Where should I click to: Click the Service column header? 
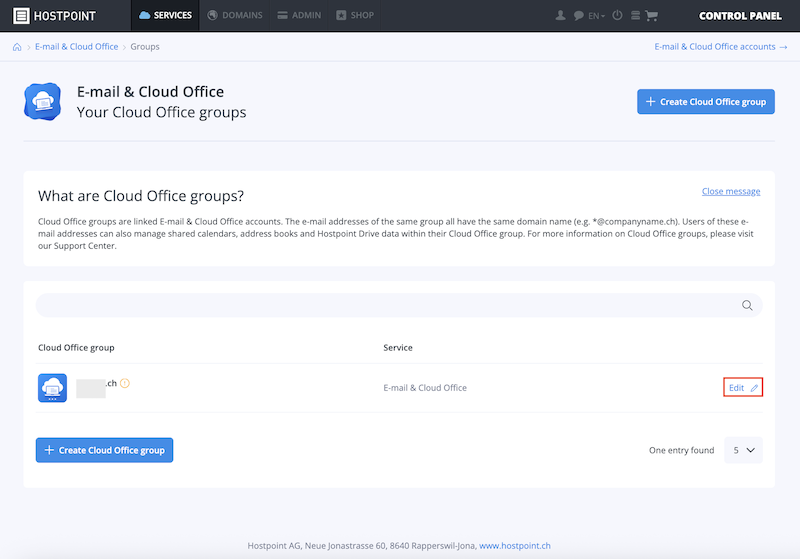(x=398, y=347)
